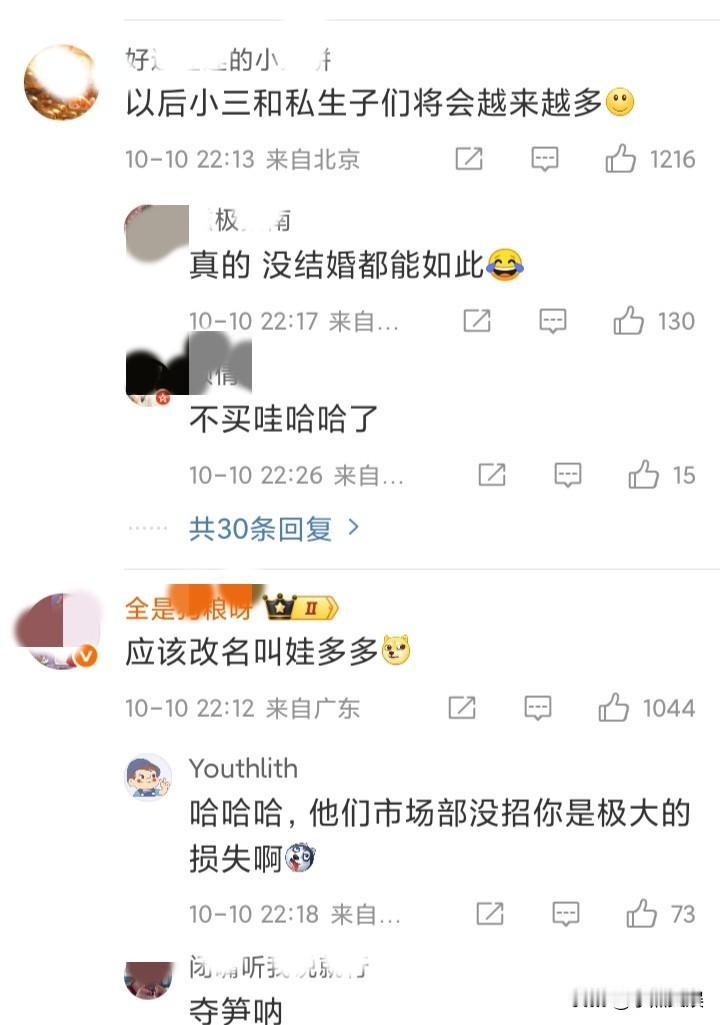720x1025 pixels.
Task: Expand all 30 replies
Action: pyautogui.click(x=275, y=528)
